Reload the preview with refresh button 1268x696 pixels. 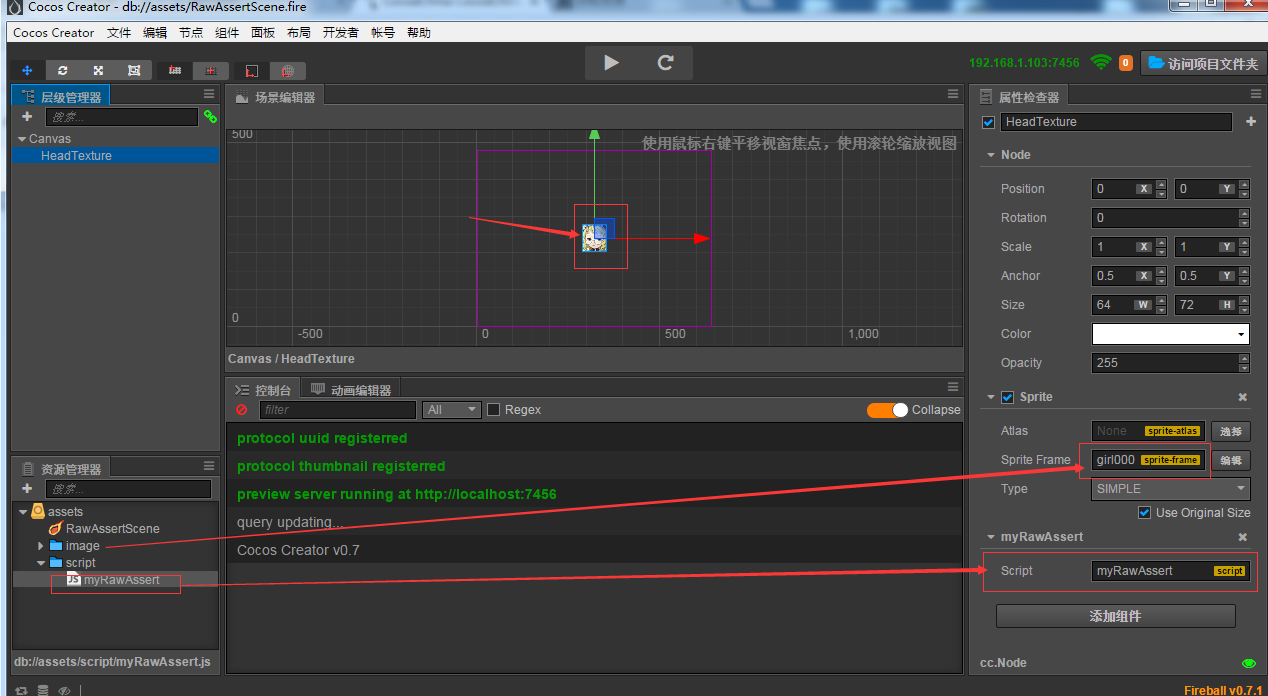click(x=665, y=62)
